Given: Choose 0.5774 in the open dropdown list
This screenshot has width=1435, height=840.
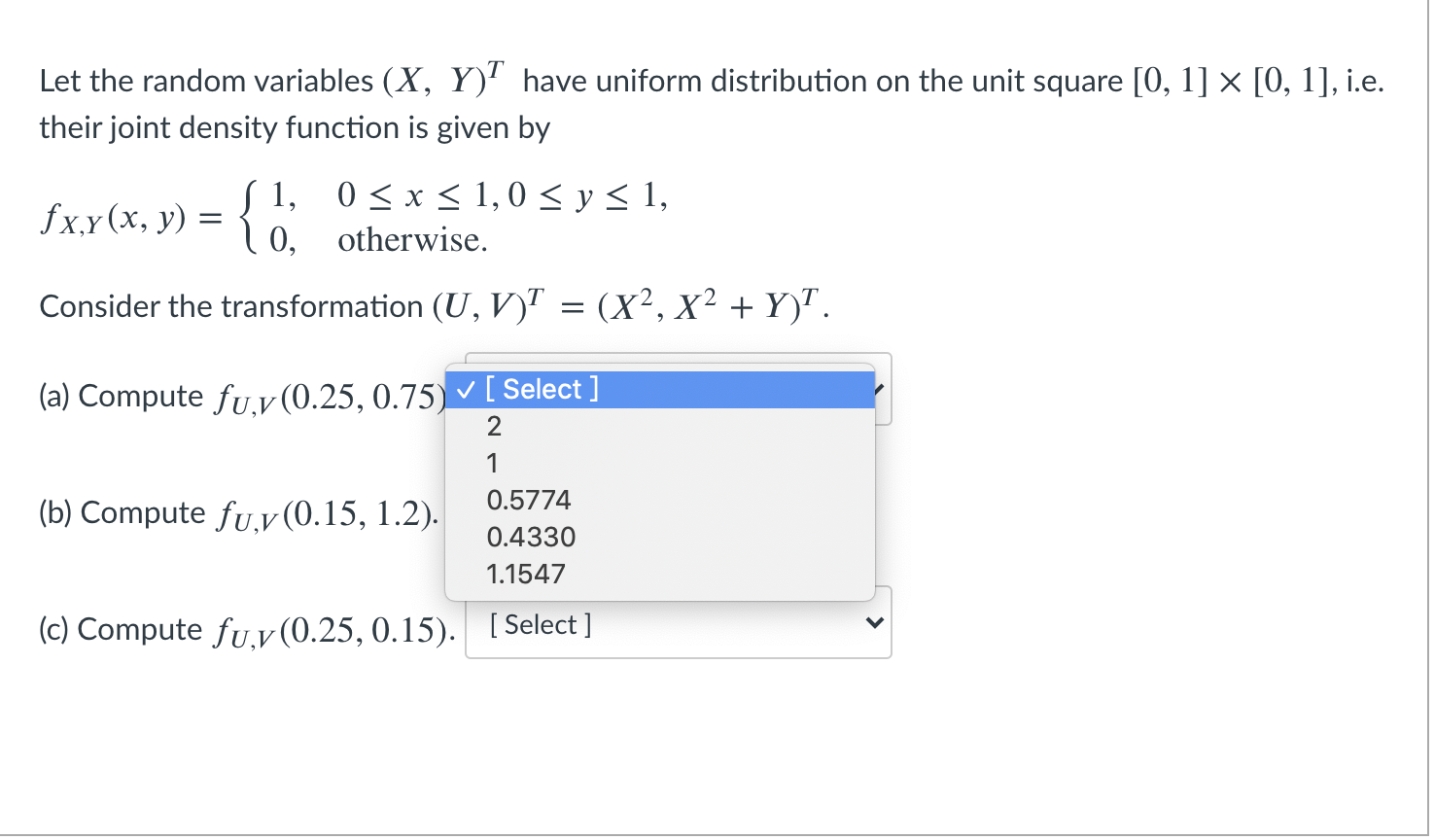Looking at the screenshot, I should coord(530,500).
